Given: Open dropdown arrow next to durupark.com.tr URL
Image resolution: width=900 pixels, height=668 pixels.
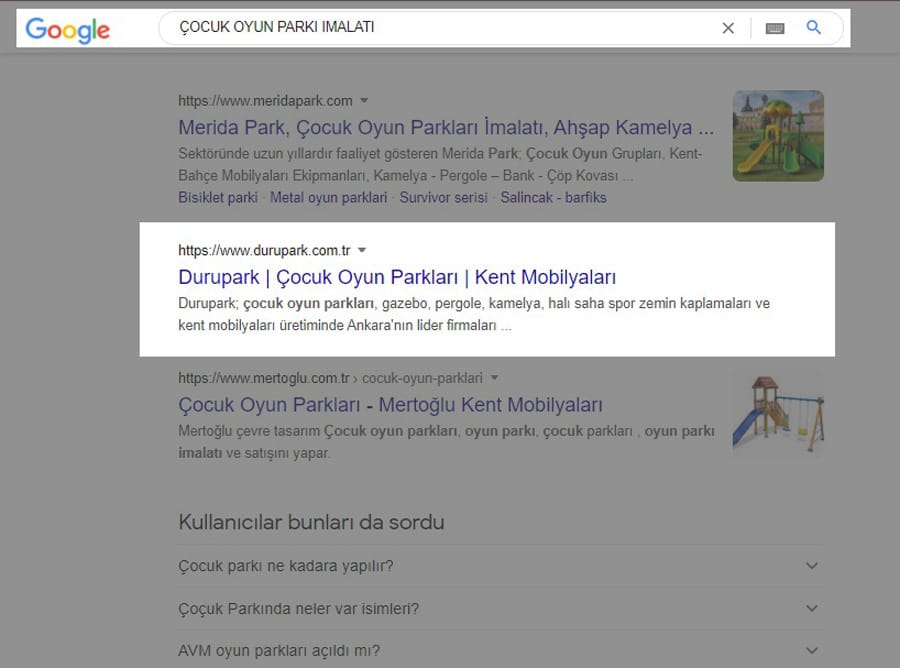Looking at the screenshot, I should (362, 250).
